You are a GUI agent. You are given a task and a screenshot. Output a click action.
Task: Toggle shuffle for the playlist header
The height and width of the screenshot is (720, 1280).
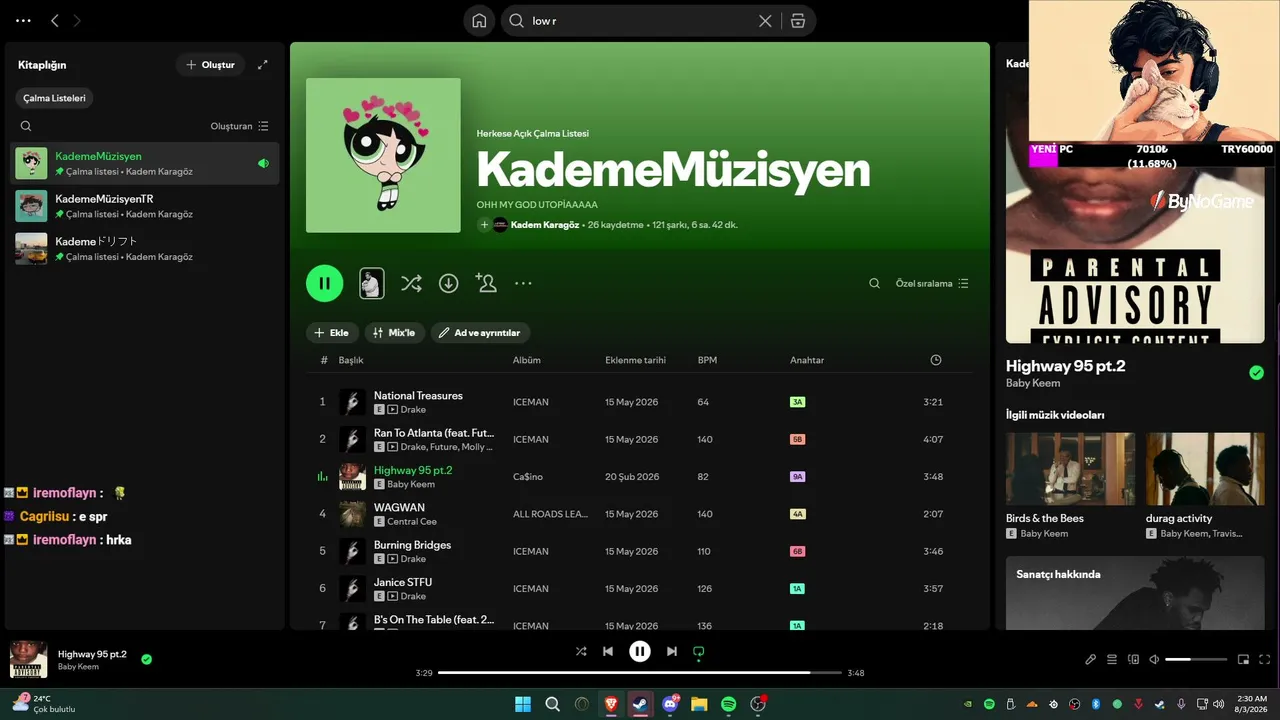411,284
